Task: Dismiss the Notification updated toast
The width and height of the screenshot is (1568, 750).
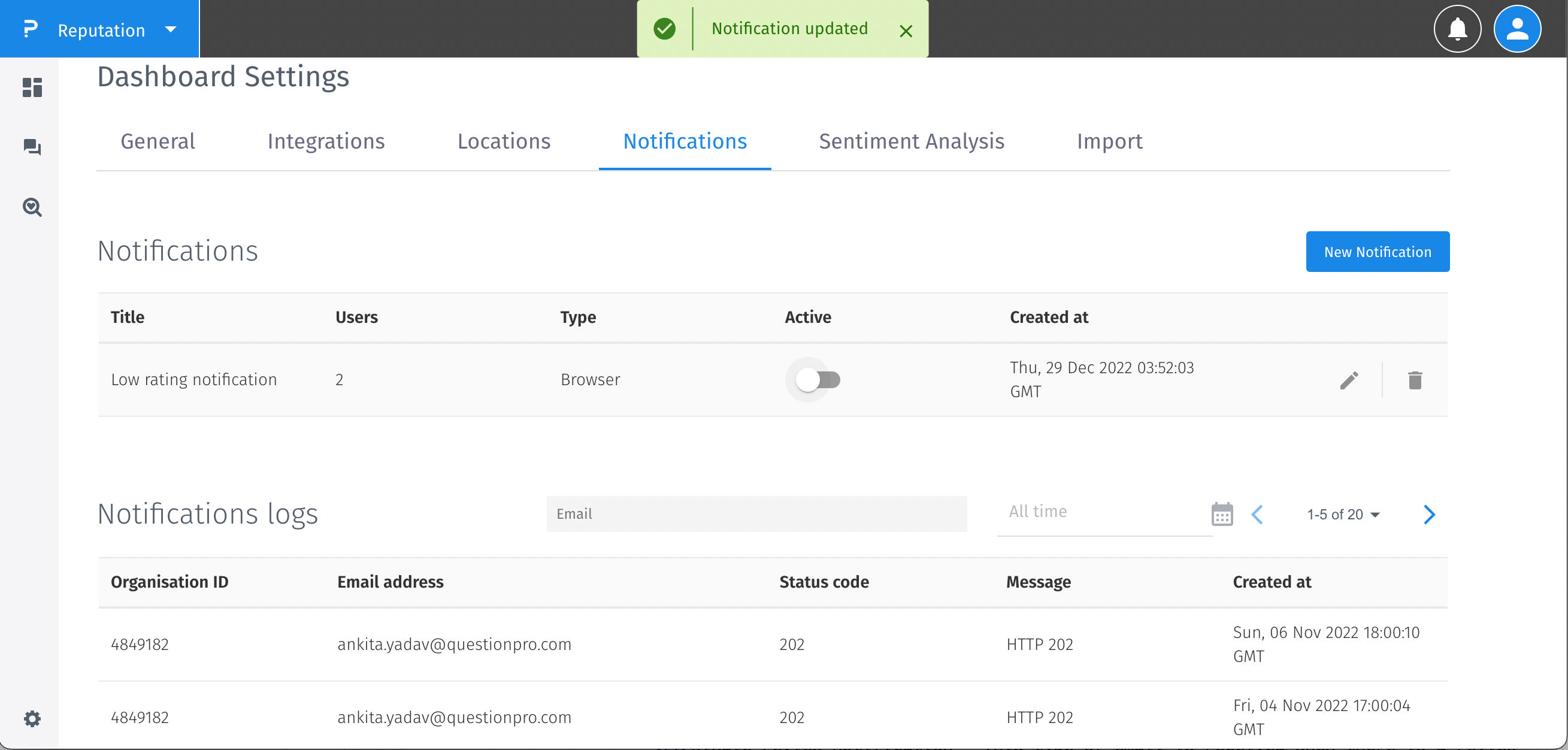Action: [905, 31]
